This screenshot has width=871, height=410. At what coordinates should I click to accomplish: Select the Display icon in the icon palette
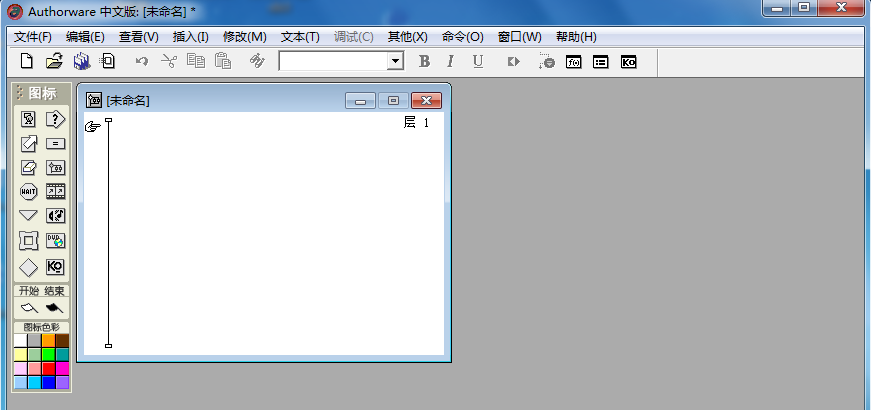(28, 119)
